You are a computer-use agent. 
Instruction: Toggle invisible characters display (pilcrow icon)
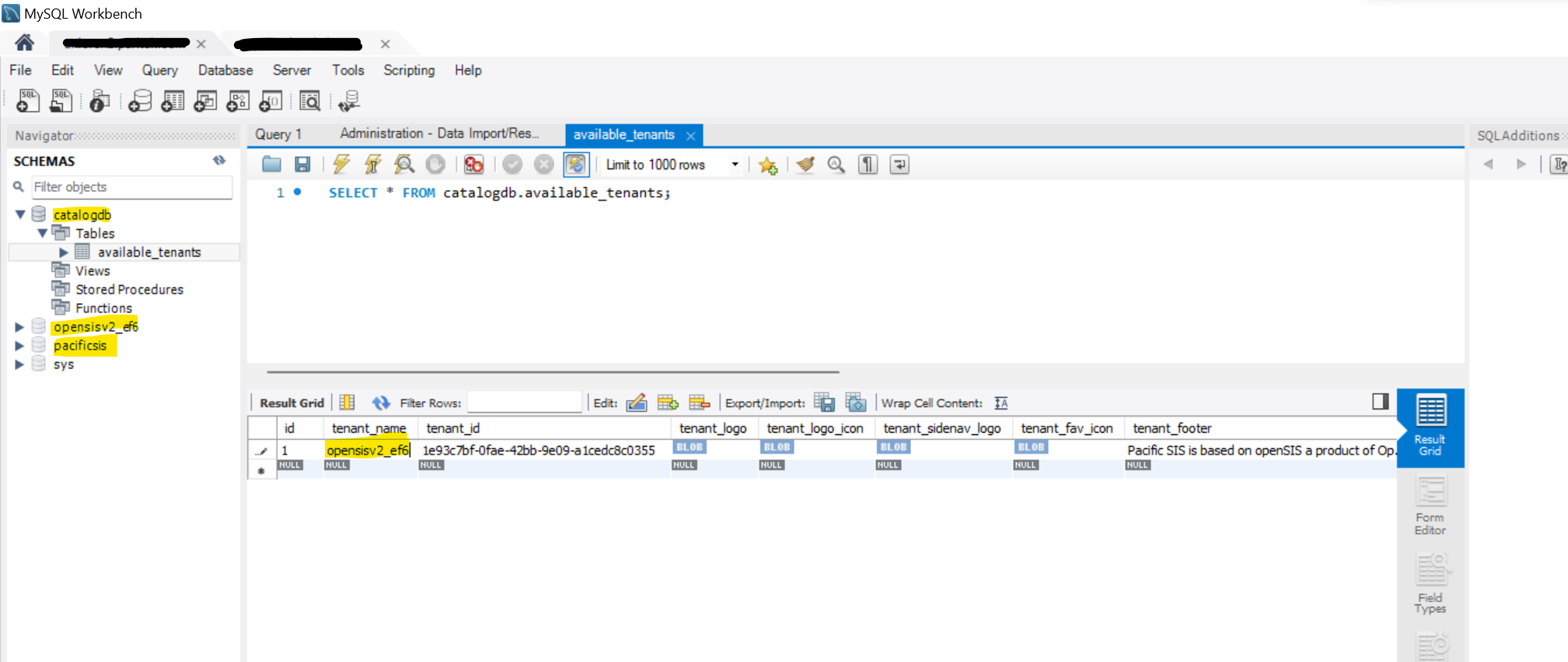868,164
